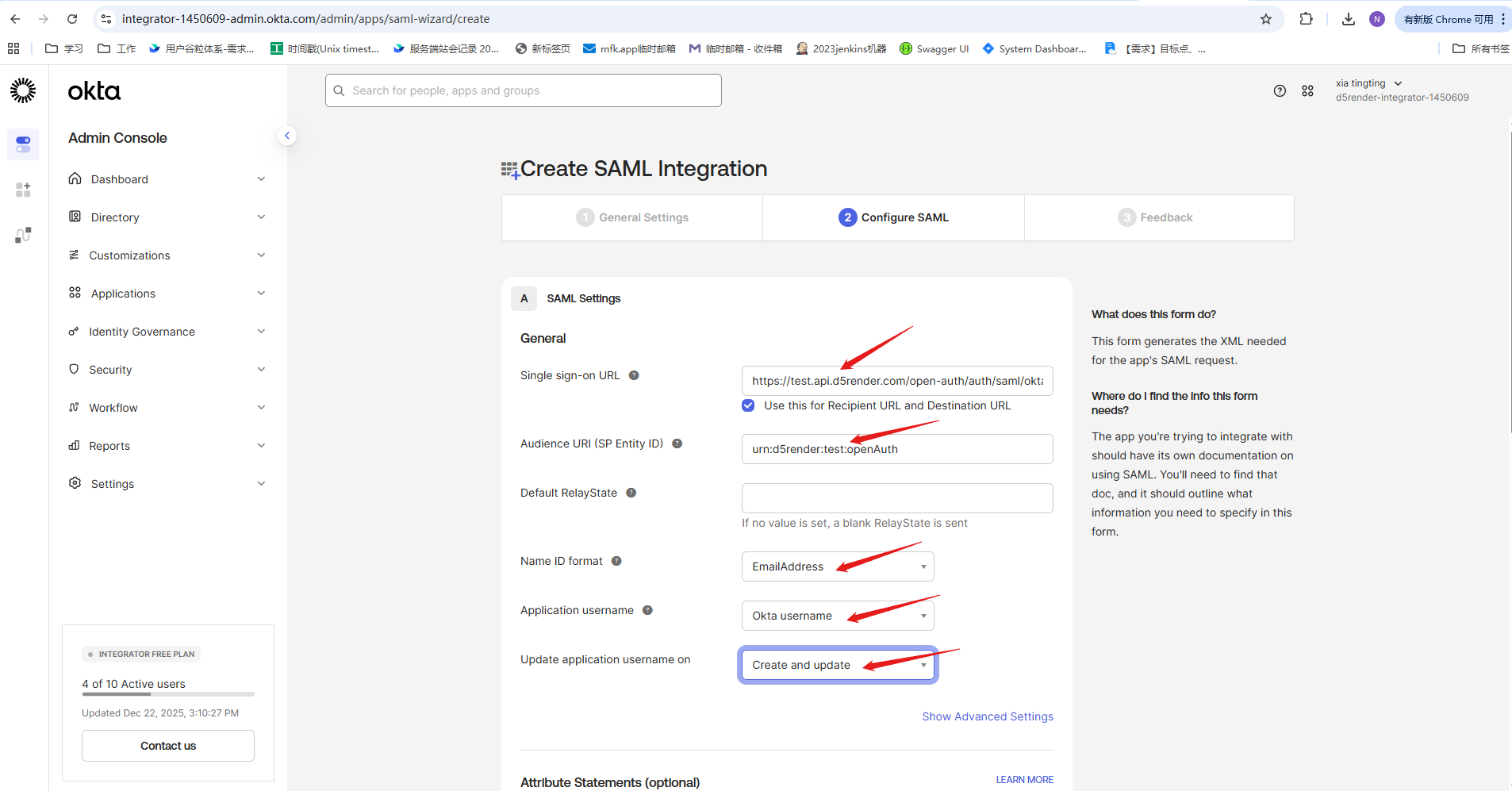
Task: Open the apps grid icon near user name
Action: (x=1307, y=91)
